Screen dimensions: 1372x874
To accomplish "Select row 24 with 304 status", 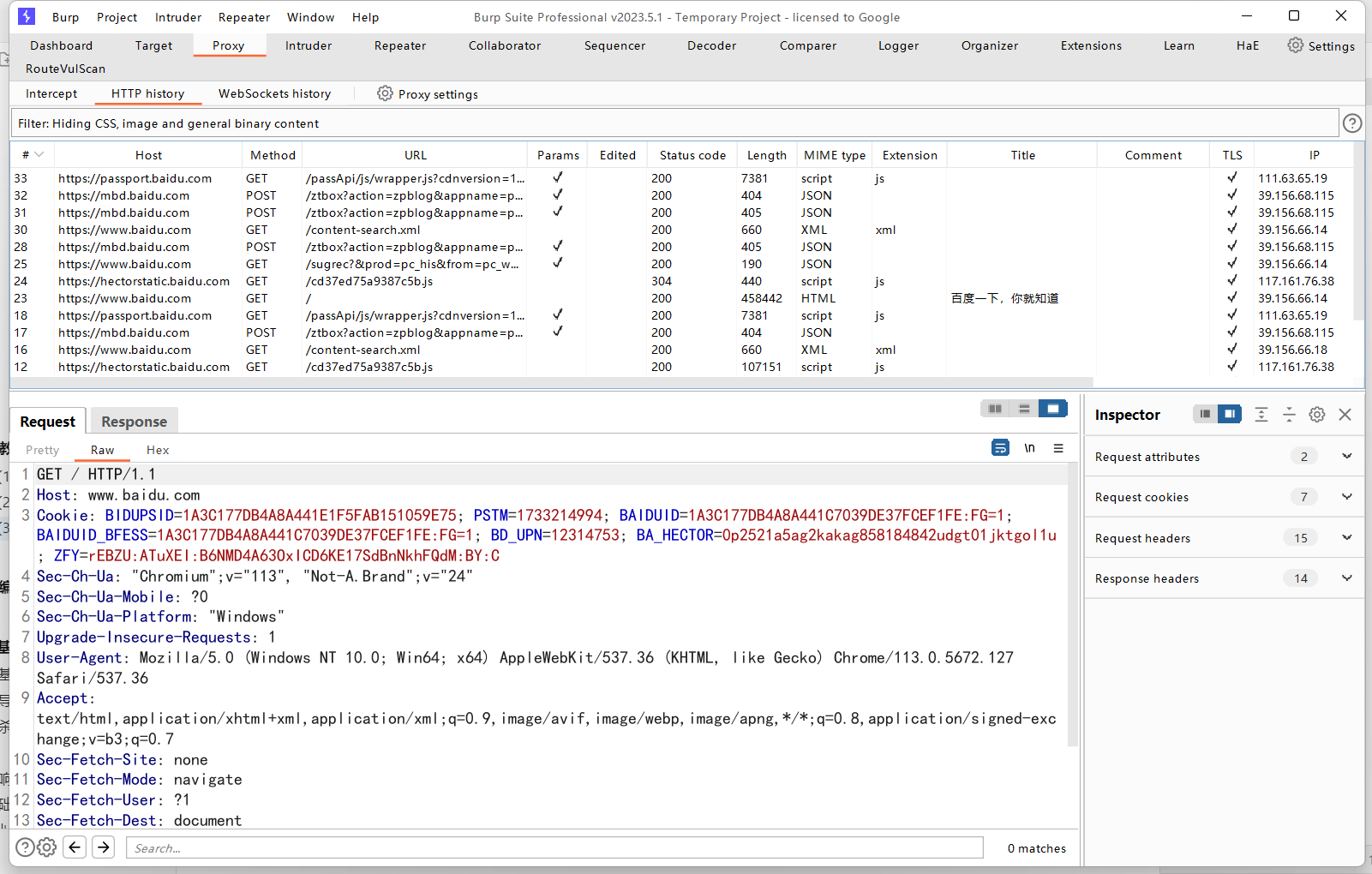I will (681, 281).
